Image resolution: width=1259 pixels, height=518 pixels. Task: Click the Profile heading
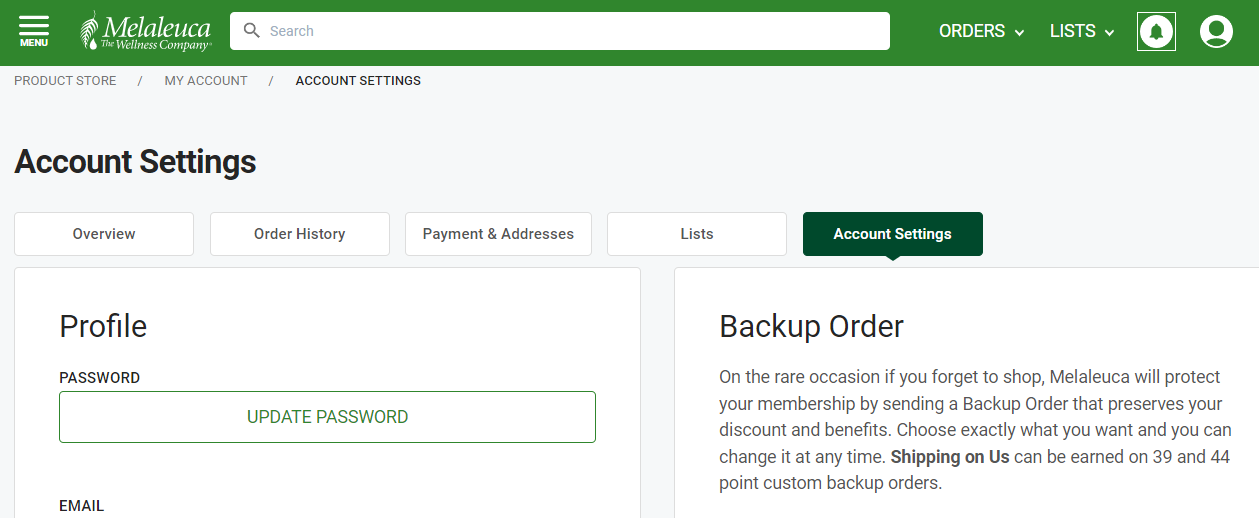click(103, 326)
